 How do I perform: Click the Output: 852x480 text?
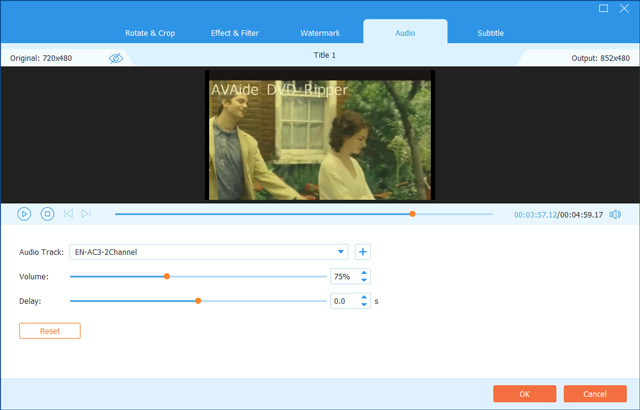click(600, 58)
